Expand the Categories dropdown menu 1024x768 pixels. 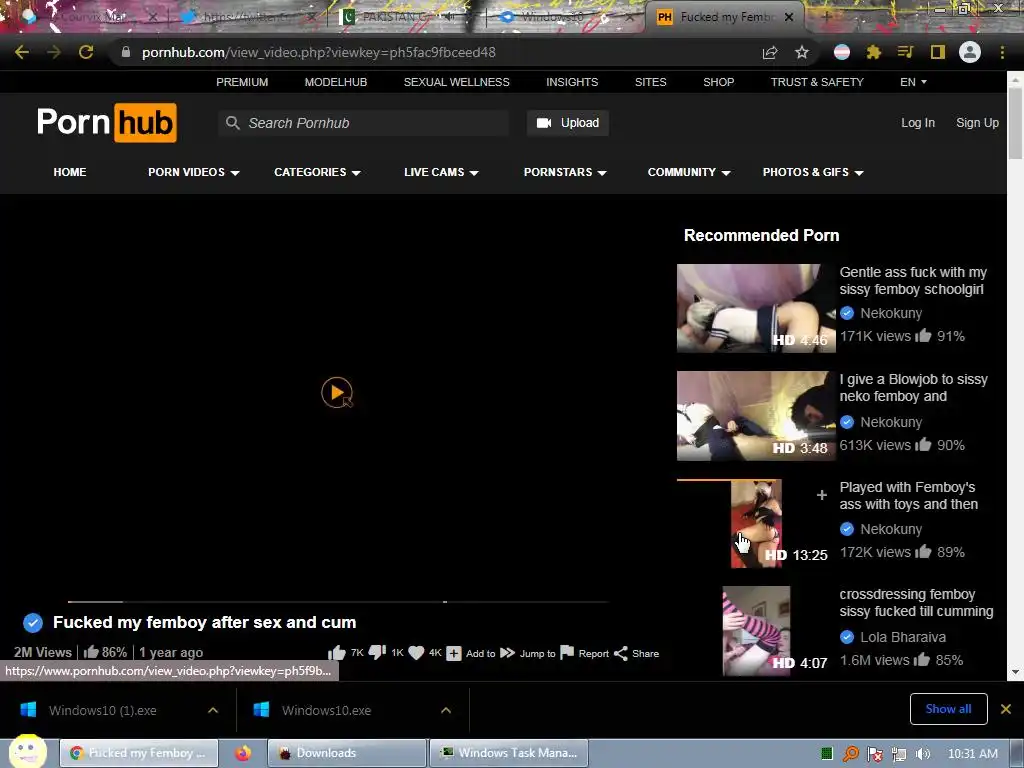tap(317, 172)
